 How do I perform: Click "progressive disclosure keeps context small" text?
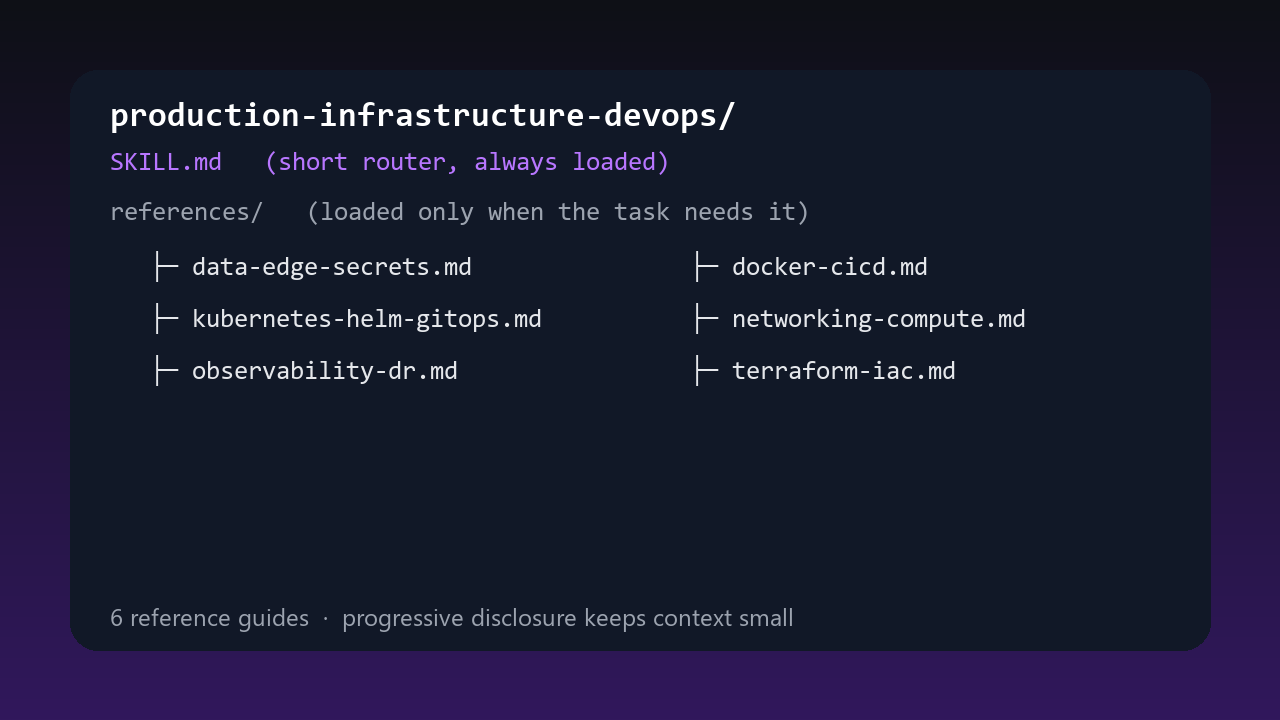click(567, 618)
